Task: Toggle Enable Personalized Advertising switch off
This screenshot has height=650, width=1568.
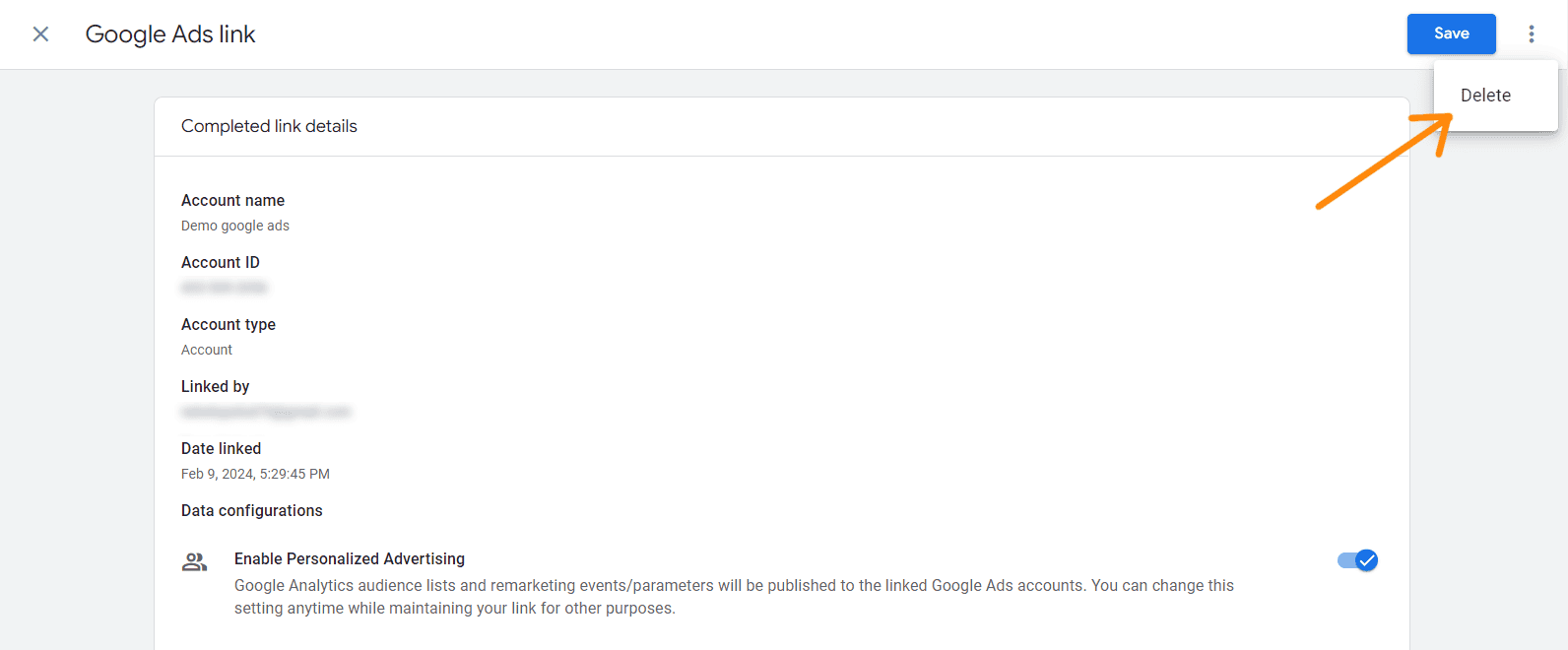Action: coord(1357,560)
